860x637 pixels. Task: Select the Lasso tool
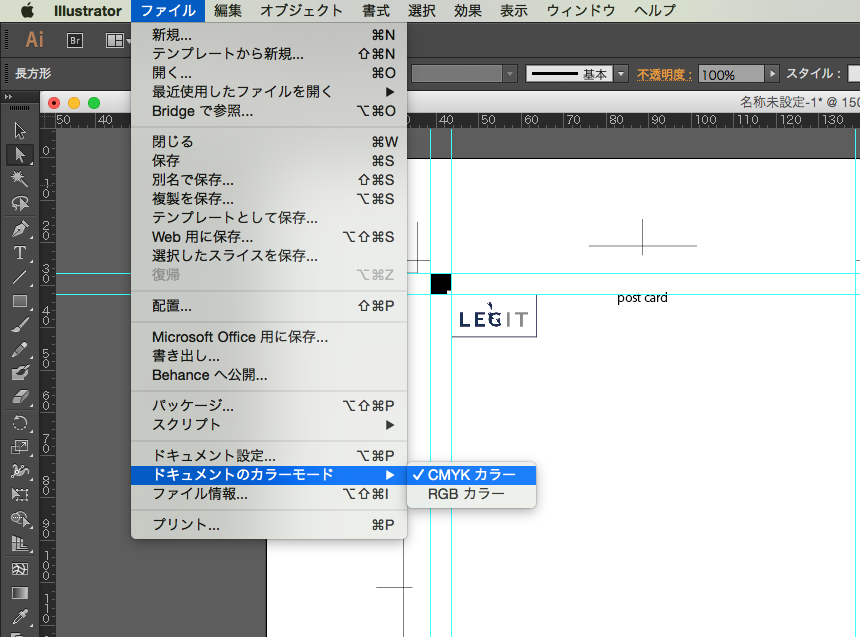tap(20, 203)
